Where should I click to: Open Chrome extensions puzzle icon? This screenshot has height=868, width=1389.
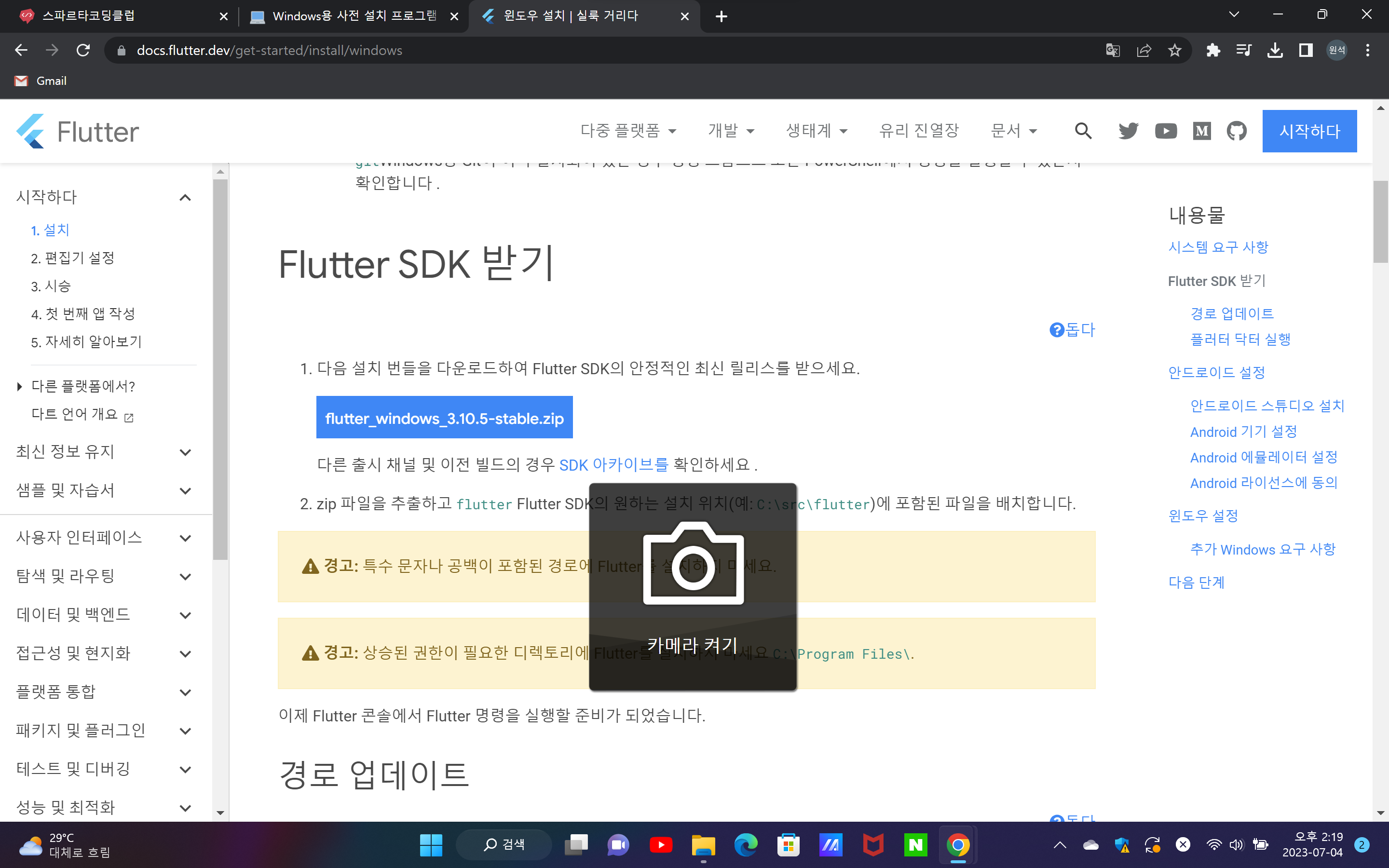(1213, 51)
